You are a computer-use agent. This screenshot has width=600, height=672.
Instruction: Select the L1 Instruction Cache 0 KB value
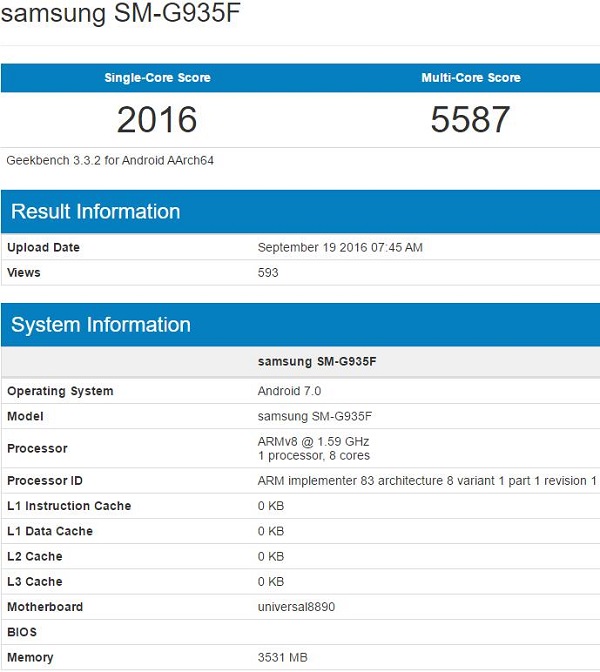[271, 506]
